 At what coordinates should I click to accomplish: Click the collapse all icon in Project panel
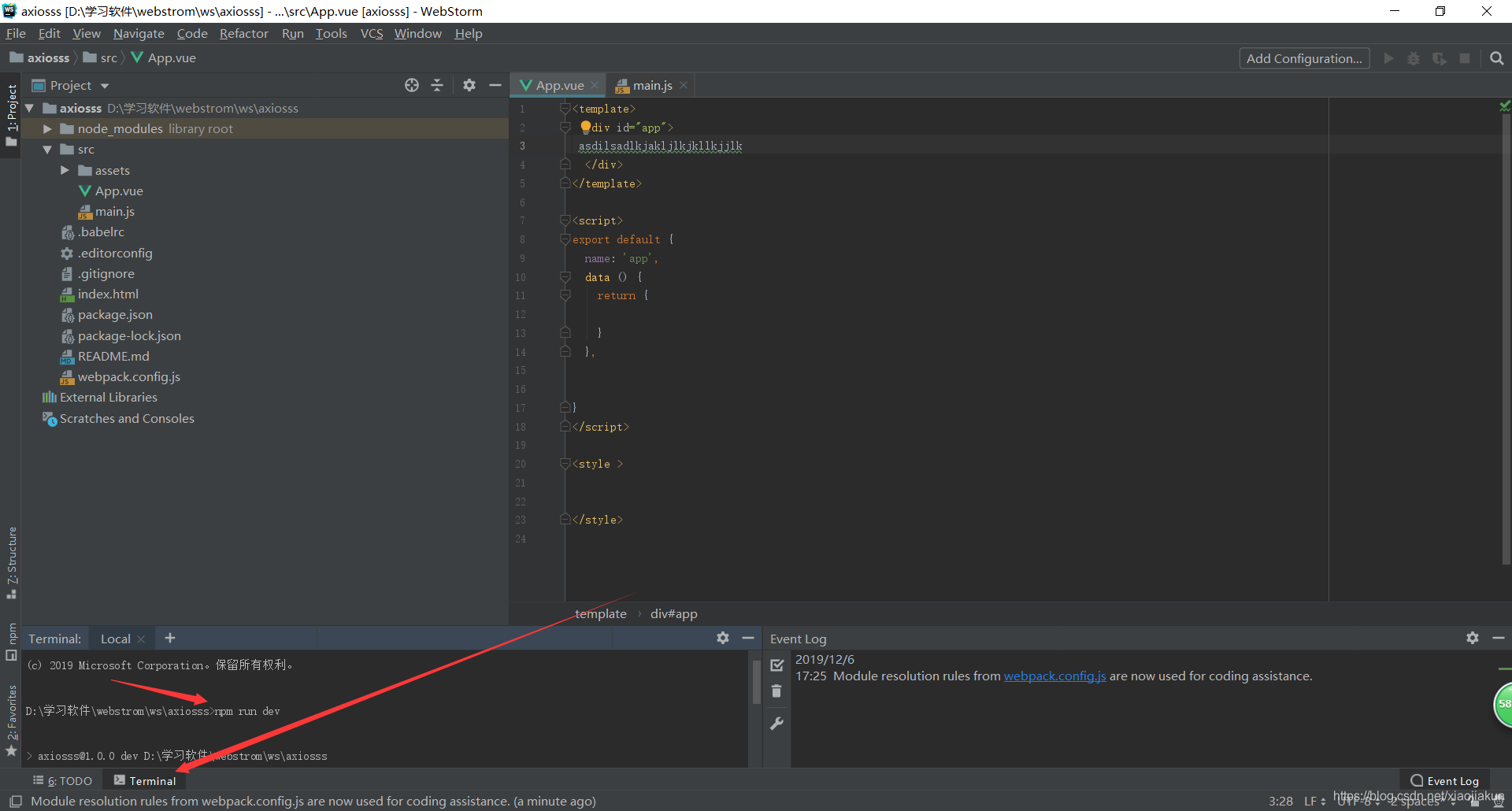[437, 85]
